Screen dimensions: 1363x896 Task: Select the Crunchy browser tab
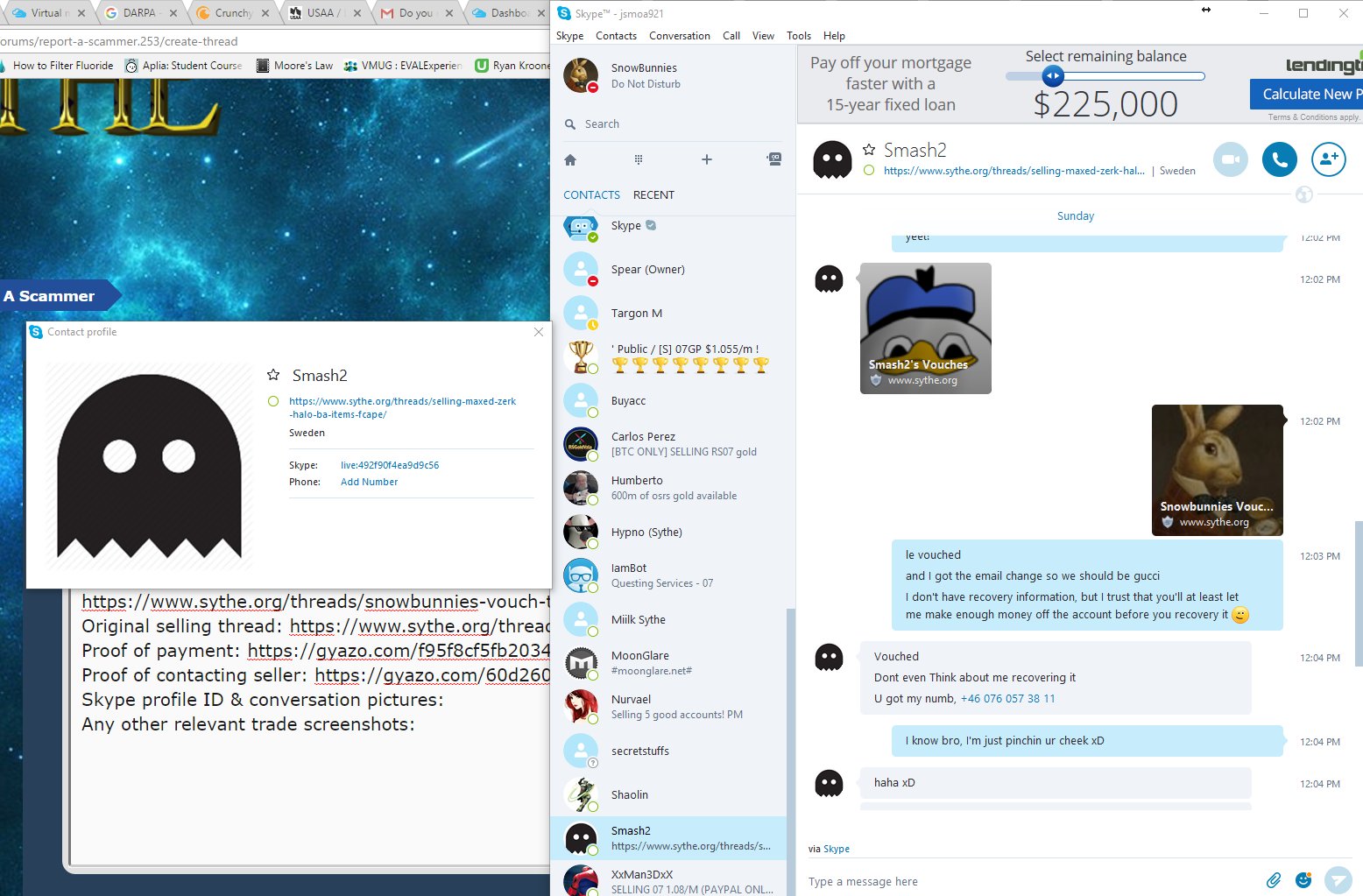click(x=233, y=13)
